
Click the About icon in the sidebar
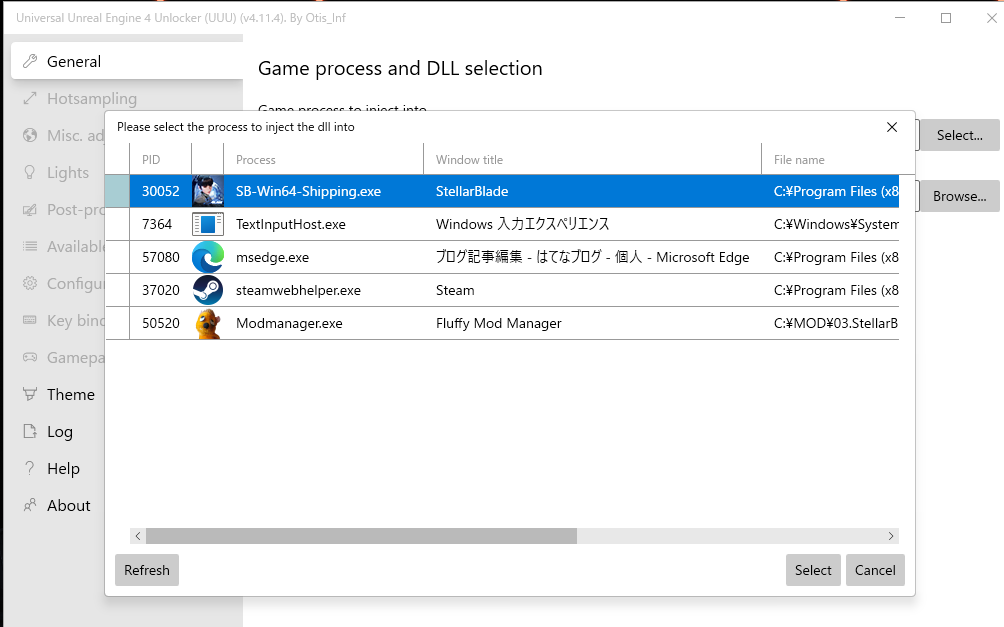(30, 505)
